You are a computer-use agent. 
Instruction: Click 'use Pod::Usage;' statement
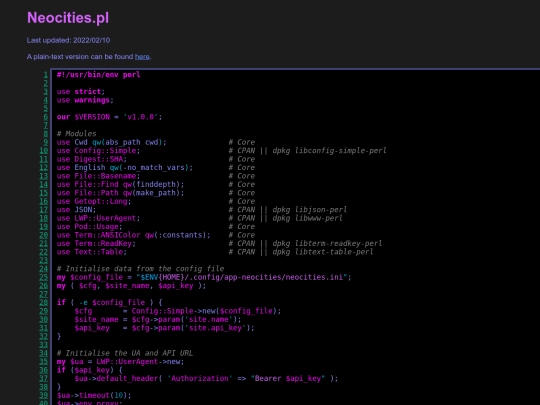(x=90, y=227)
